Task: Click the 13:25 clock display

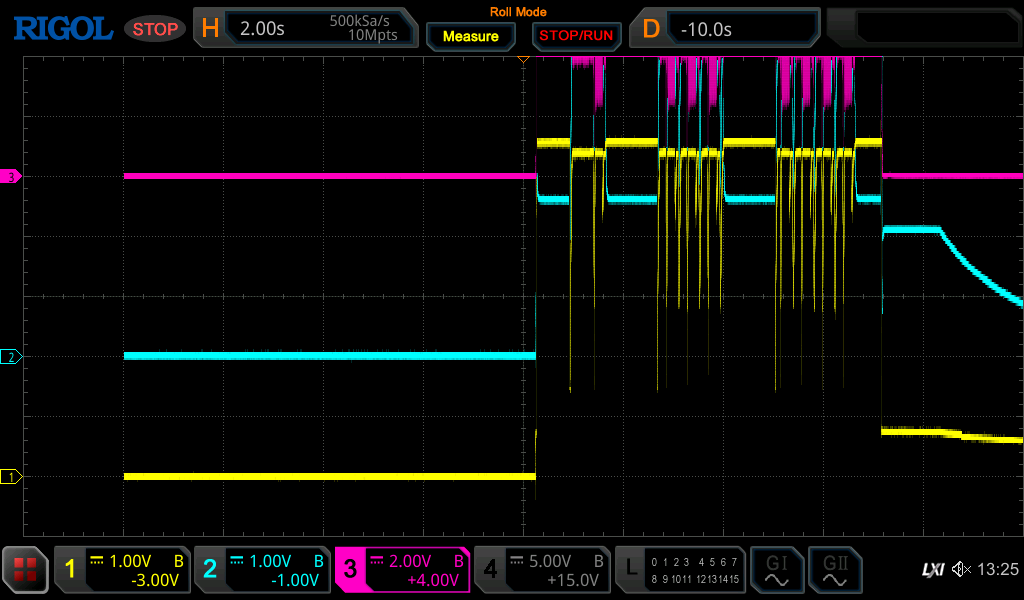Action: [x=997, y=569]
